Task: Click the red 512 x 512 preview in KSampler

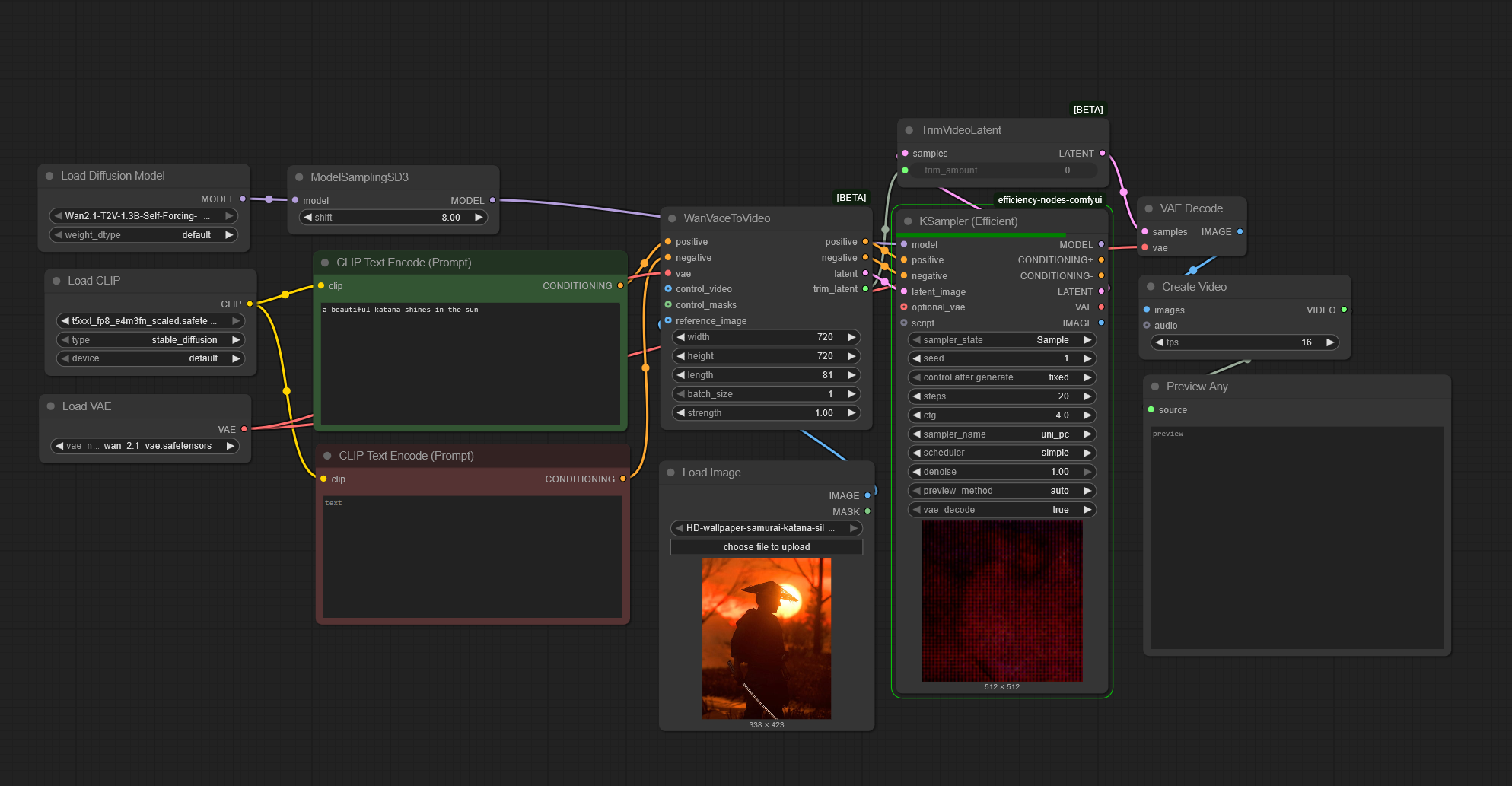Action: [x=1001, y=601]
